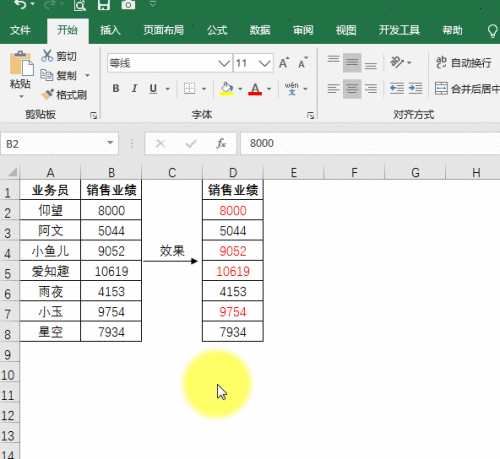Click the Tell Me lightbulb icon
This screenshot has height=459, width=500.
[x=492, y=31]
